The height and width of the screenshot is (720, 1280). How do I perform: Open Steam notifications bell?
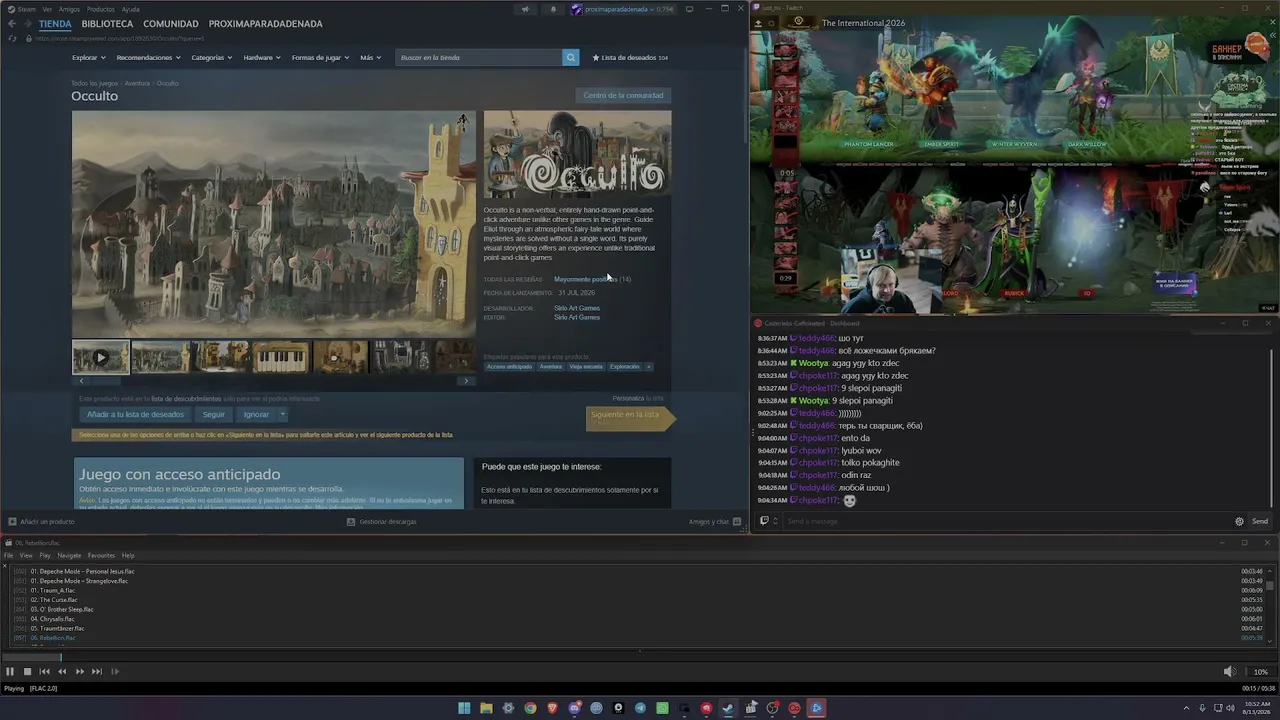pos(553,9)
